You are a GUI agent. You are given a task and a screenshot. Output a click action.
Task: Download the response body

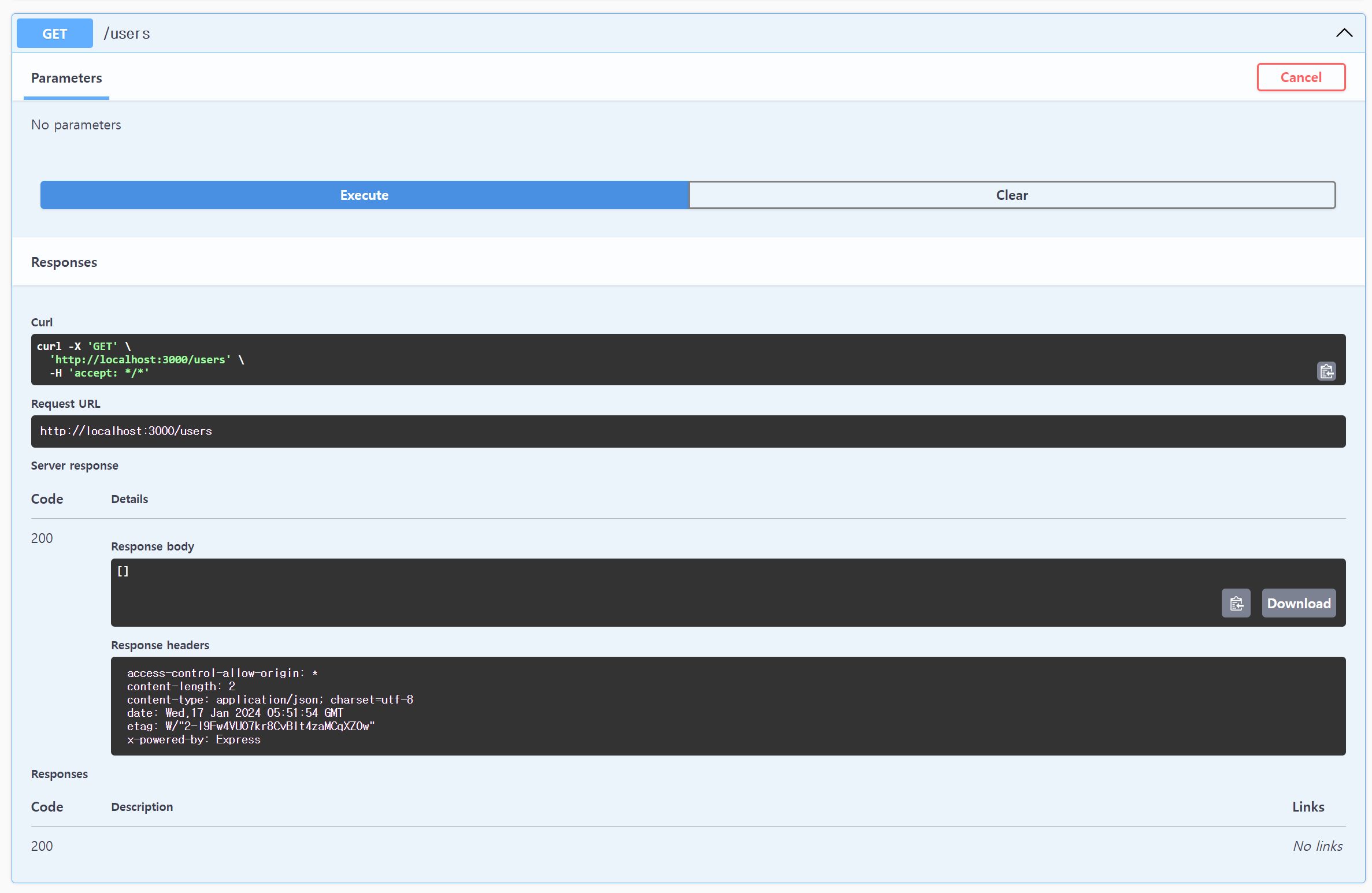tap(1298, 603)
